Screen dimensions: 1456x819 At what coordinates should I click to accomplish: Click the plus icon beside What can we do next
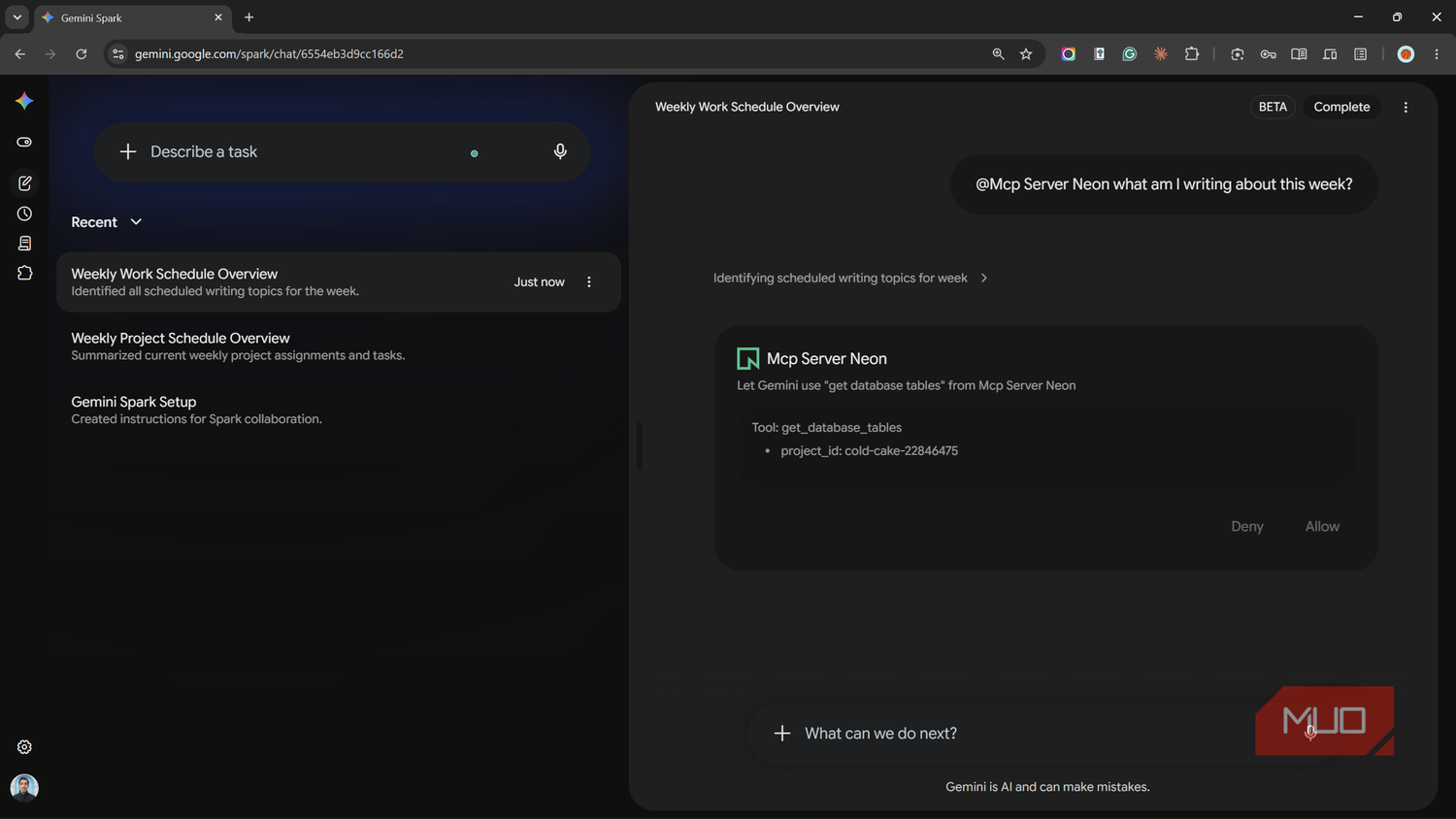[x=782, y=734]
